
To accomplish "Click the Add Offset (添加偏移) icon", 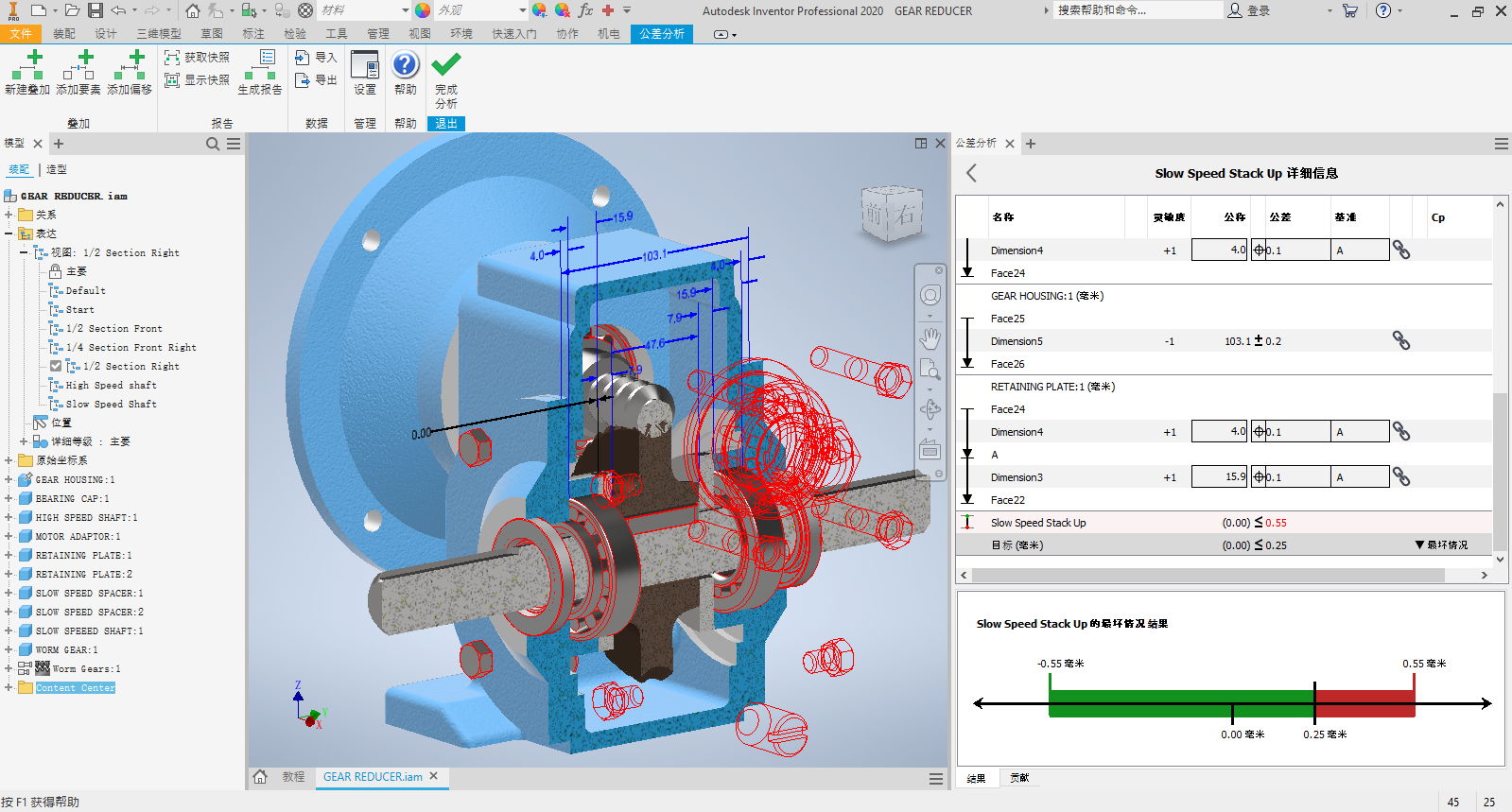I will (x=130, y=64).
